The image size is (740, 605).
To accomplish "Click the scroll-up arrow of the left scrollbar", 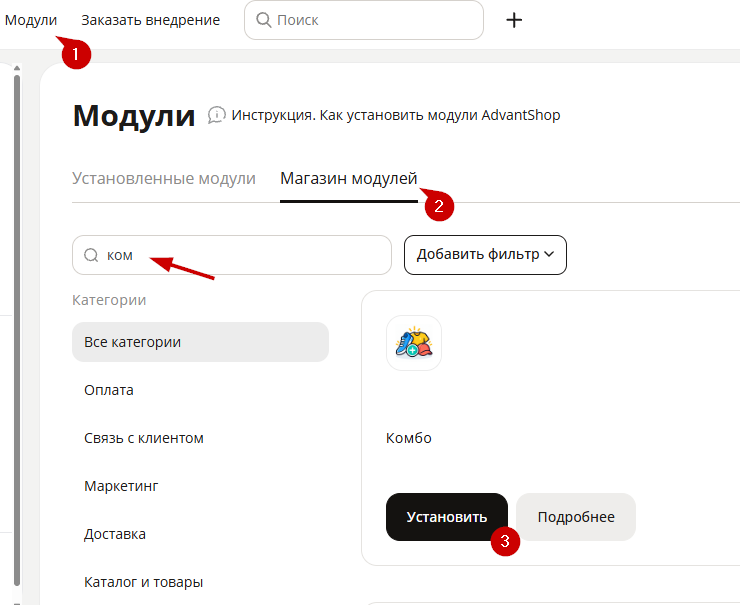I will [17, 68].
